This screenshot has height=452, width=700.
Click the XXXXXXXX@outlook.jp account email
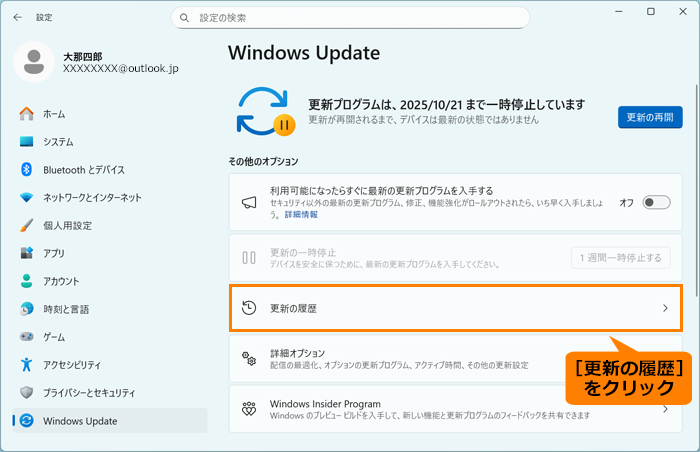coord(121,68)
